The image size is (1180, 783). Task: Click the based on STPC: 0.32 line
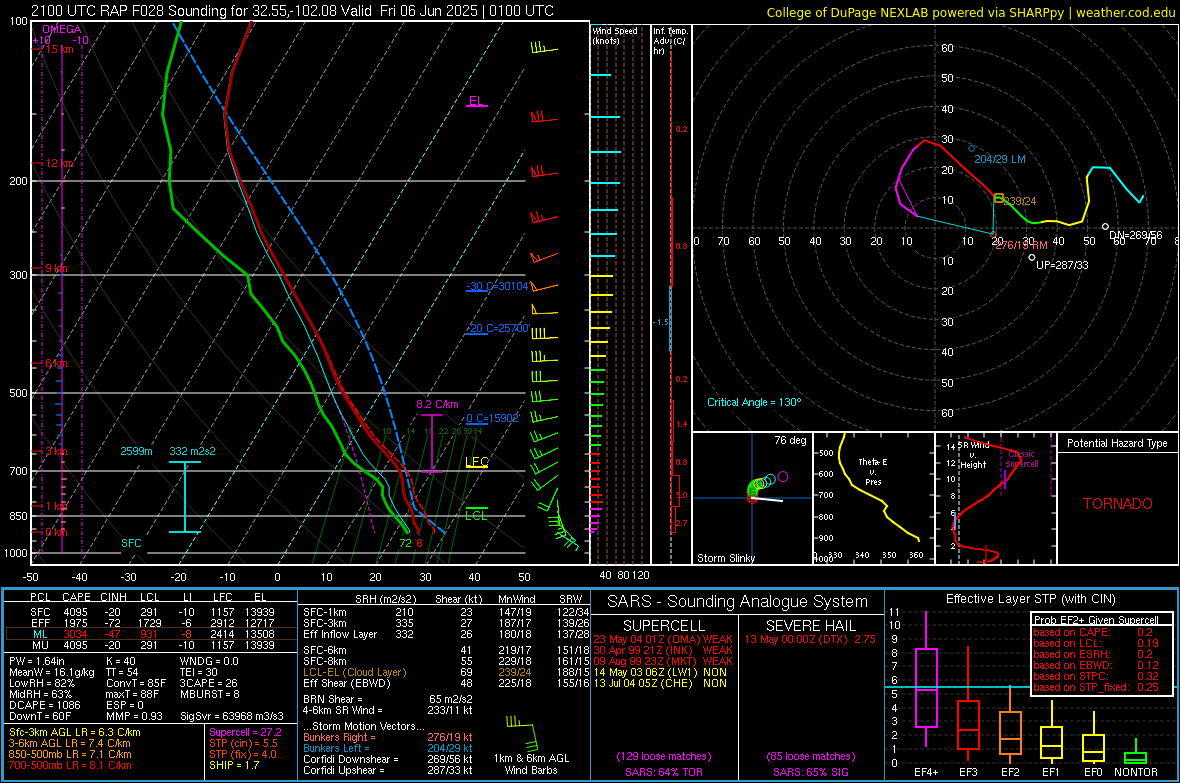coord(1096,676)
